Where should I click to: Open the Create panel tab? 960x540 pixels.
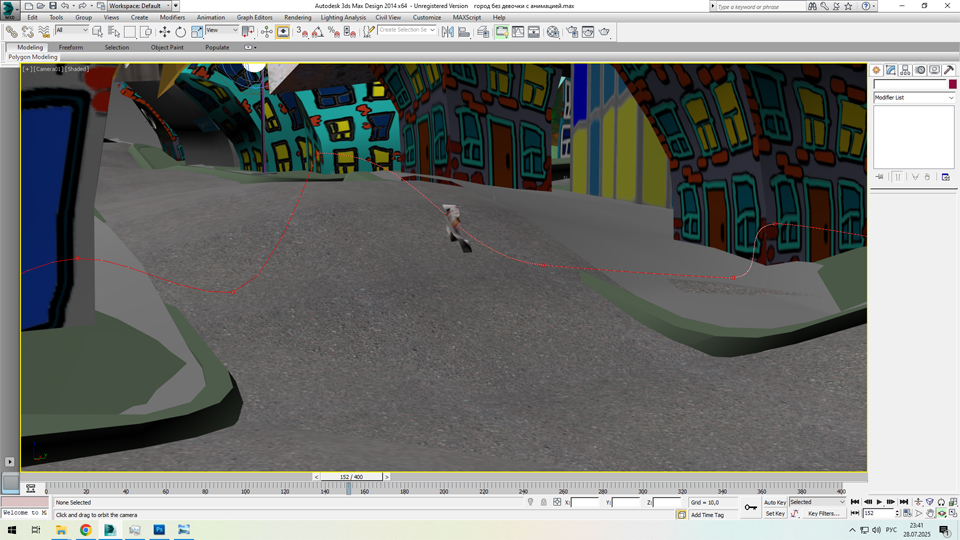pos(876,71)
